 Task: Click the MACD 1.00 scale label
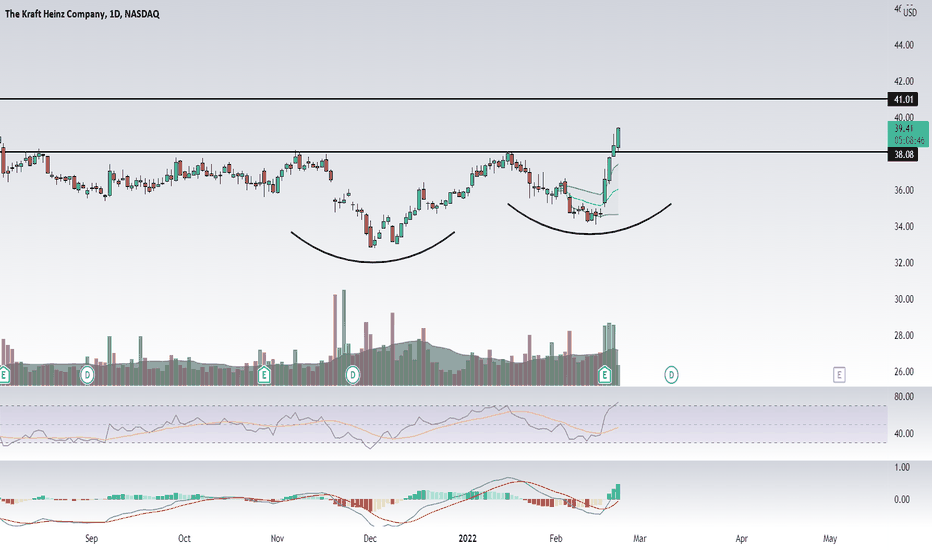[x=902, y=467]
